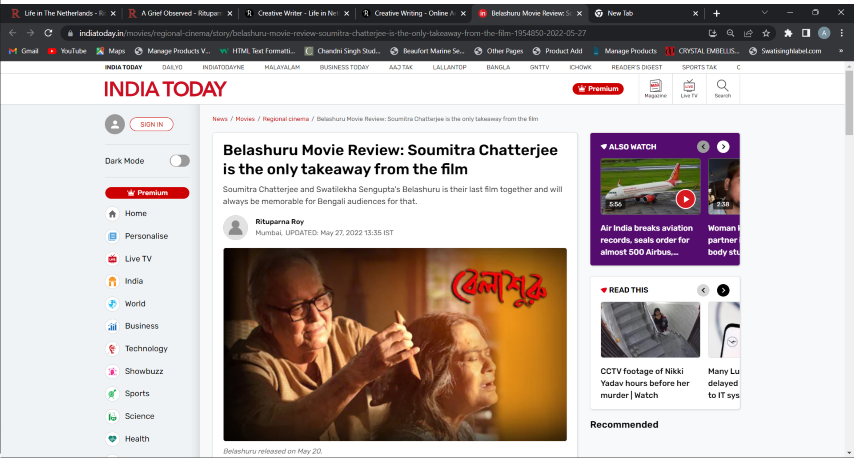Switch to Life in The Netherlands tab
This screenshot has width=854, height=458.
[63, 13]
